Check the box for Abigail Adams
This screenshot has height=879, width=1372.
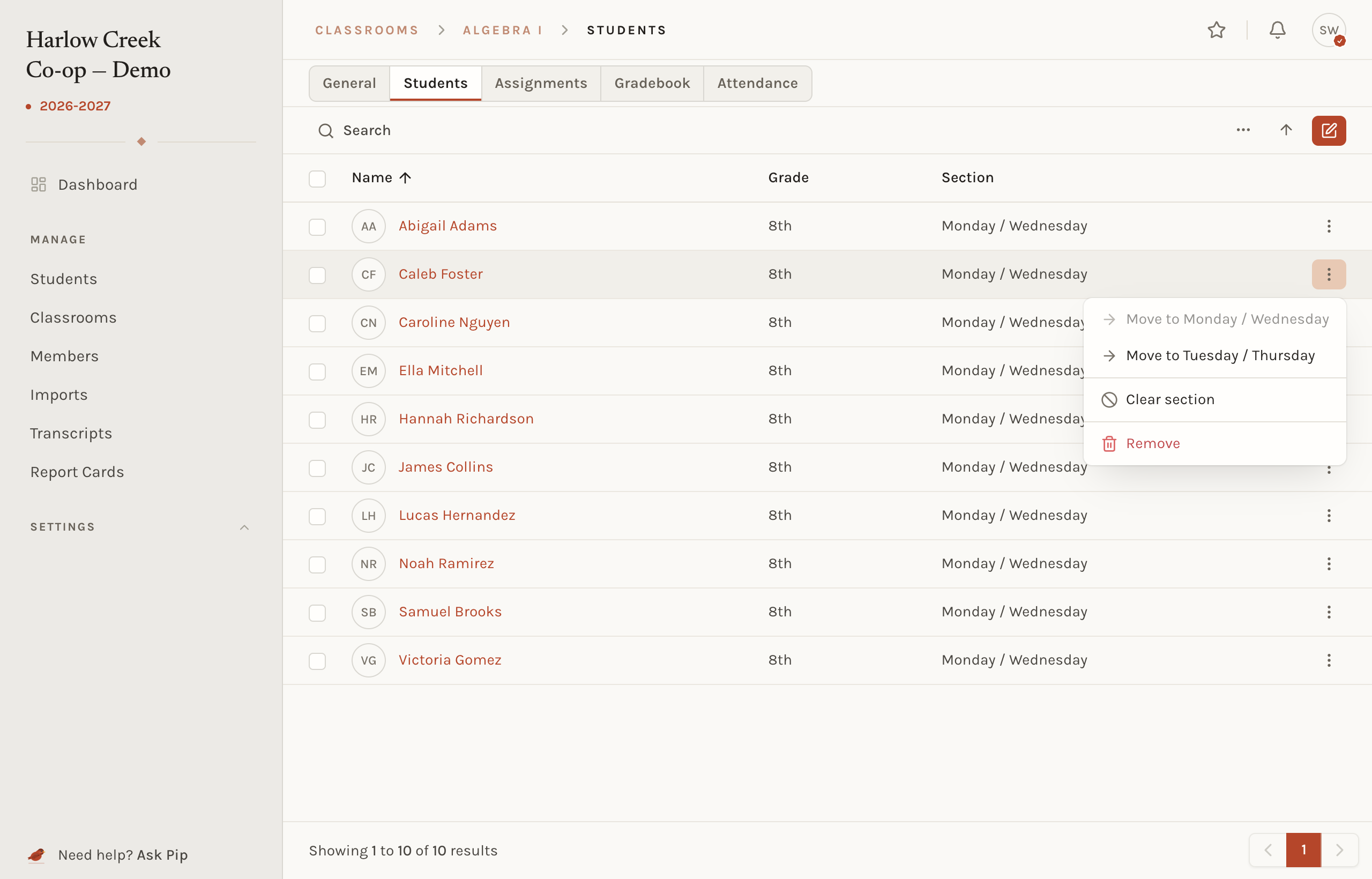coord(317,227)
